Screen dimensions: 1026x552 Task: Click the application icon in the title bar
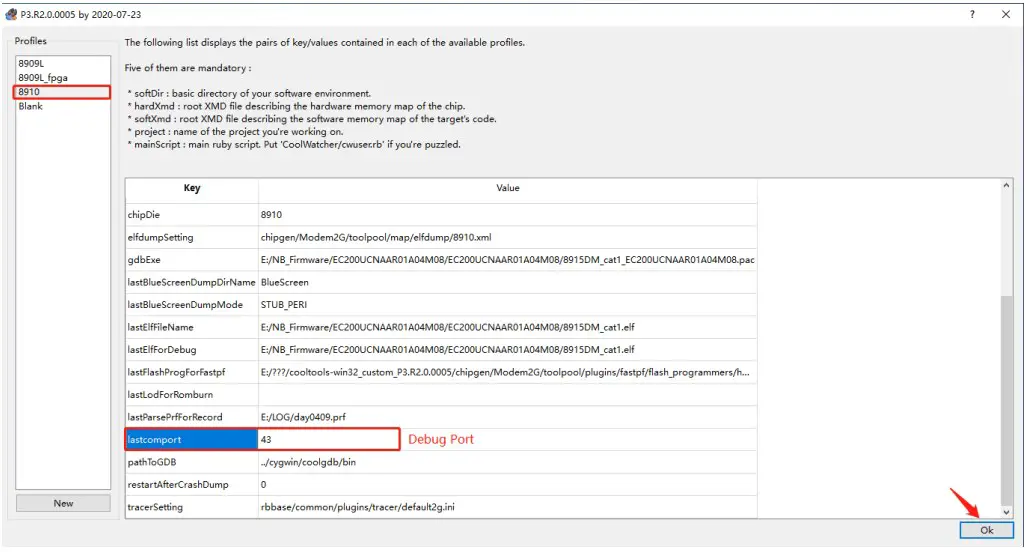11,15
